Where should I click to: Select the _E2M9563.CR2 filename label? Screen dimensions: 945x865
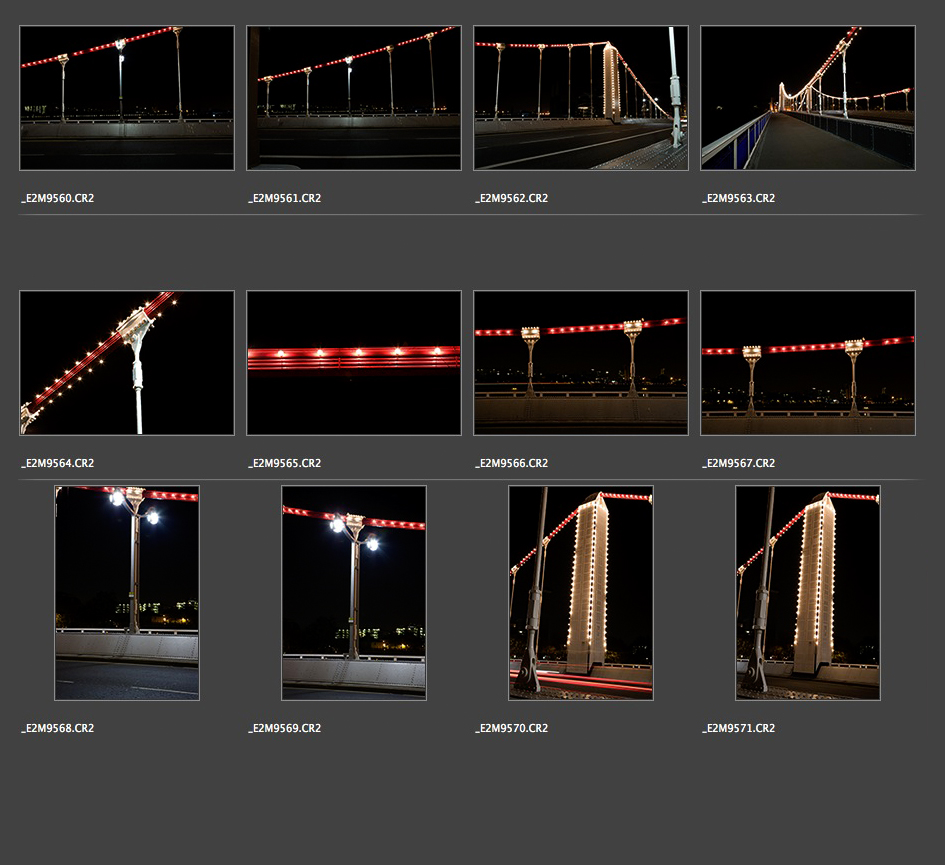pos(739,199)
